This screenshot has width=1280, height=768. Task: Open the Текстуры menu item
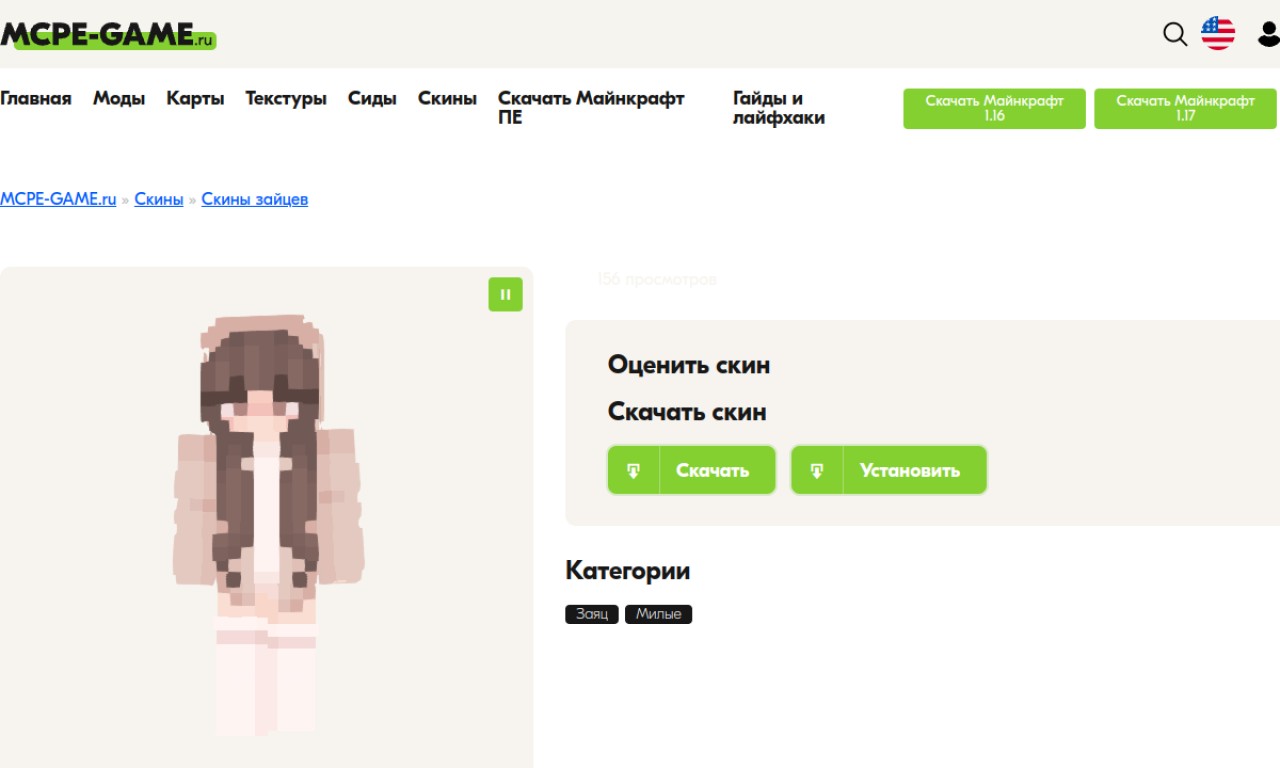coord(286,98)
